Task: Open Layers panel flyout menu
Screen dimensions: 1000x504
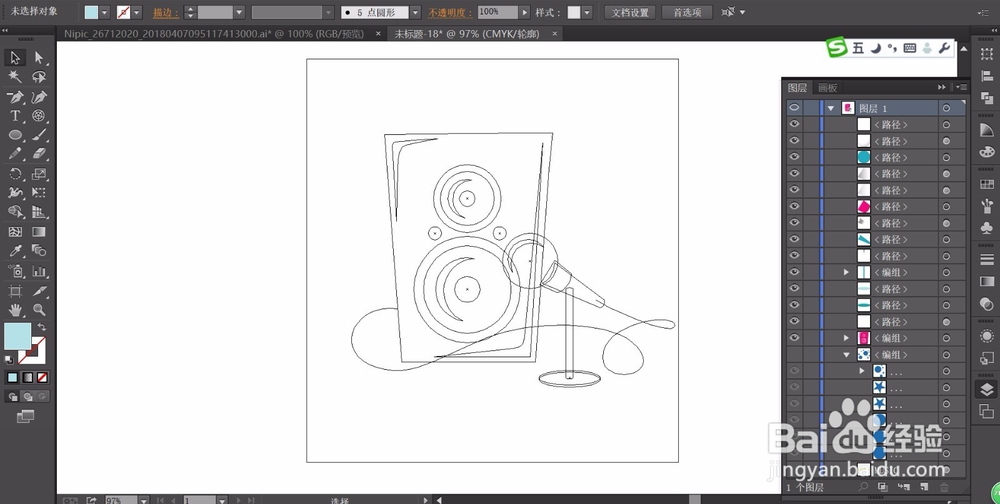Action: 962,87
